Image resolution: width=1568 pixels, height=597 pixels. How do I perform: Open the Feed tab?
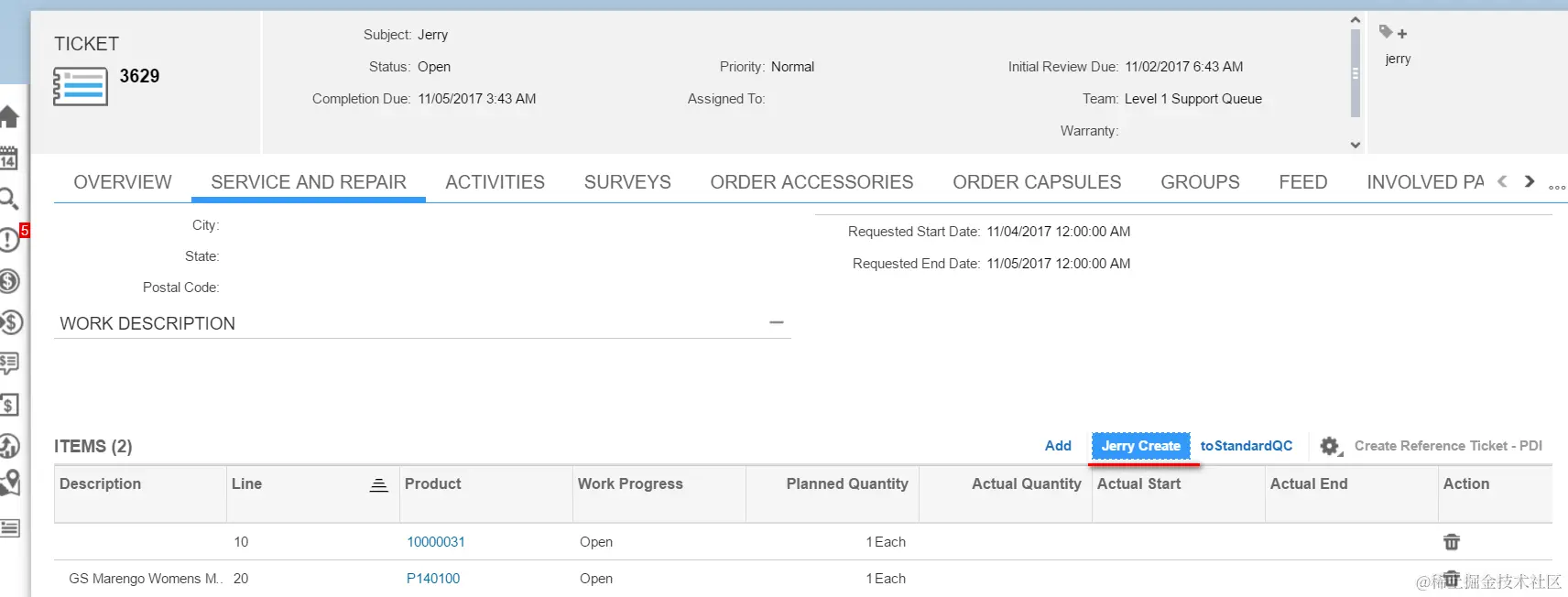pos(1302,182)
